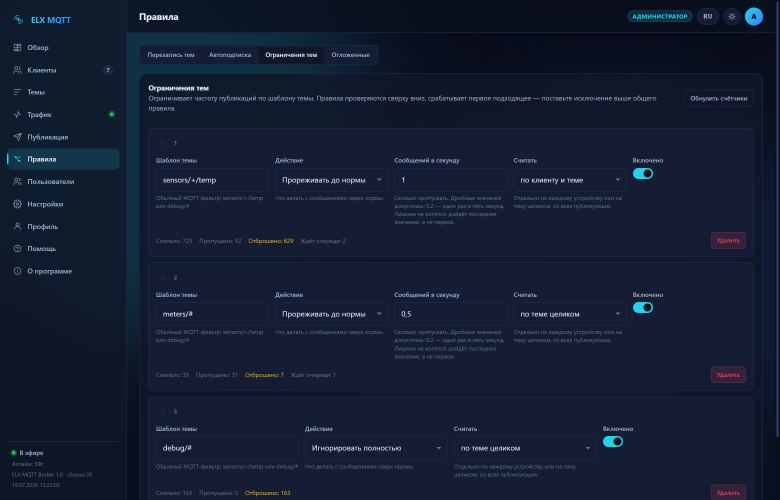Screen dimensions: 780x500
Task: Delete the meters/# rule
Action: (x=728, y=375)
